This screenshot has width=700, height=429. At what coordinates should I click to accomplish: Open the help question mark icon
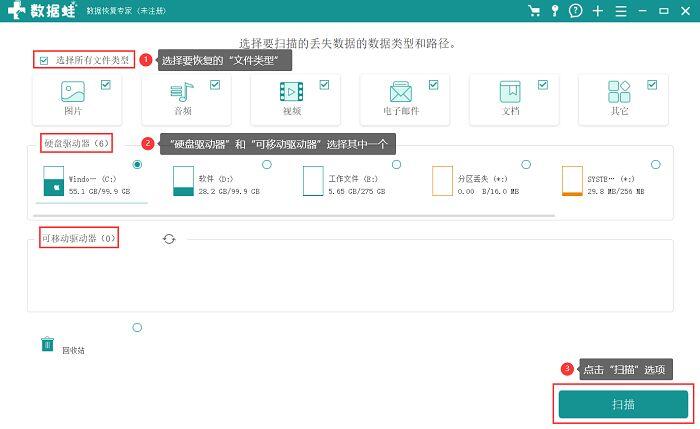pos(575,11)
